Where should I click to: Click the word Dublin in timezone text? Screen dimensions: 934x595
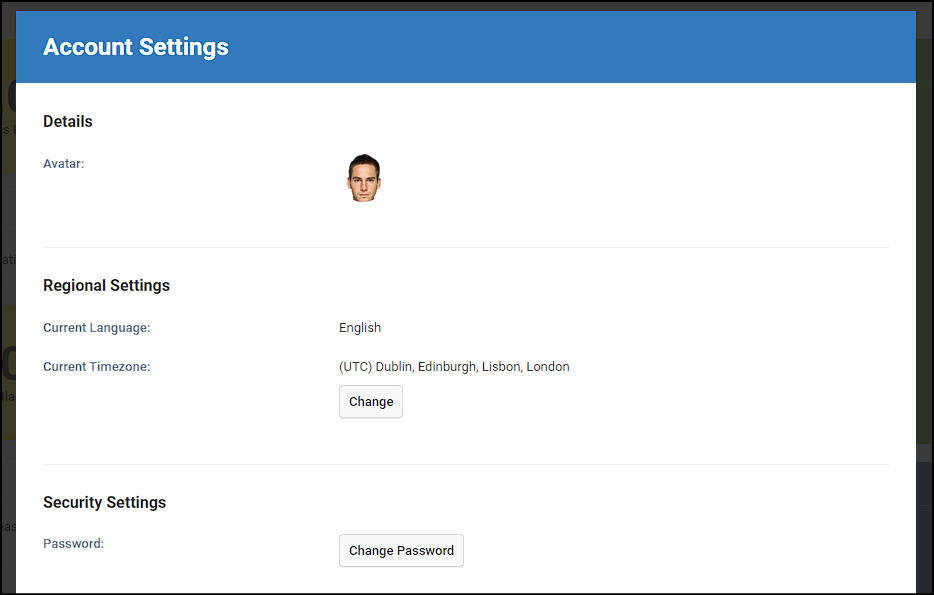pyautogui.click(x=395, y=367)
